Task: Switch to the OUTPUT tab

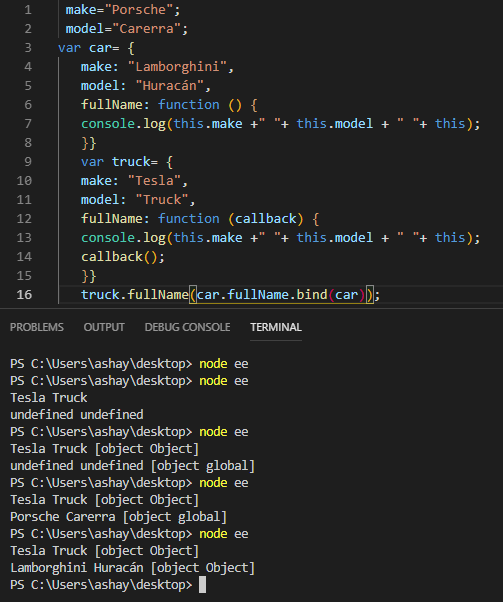Action: [x=104, y=327]
